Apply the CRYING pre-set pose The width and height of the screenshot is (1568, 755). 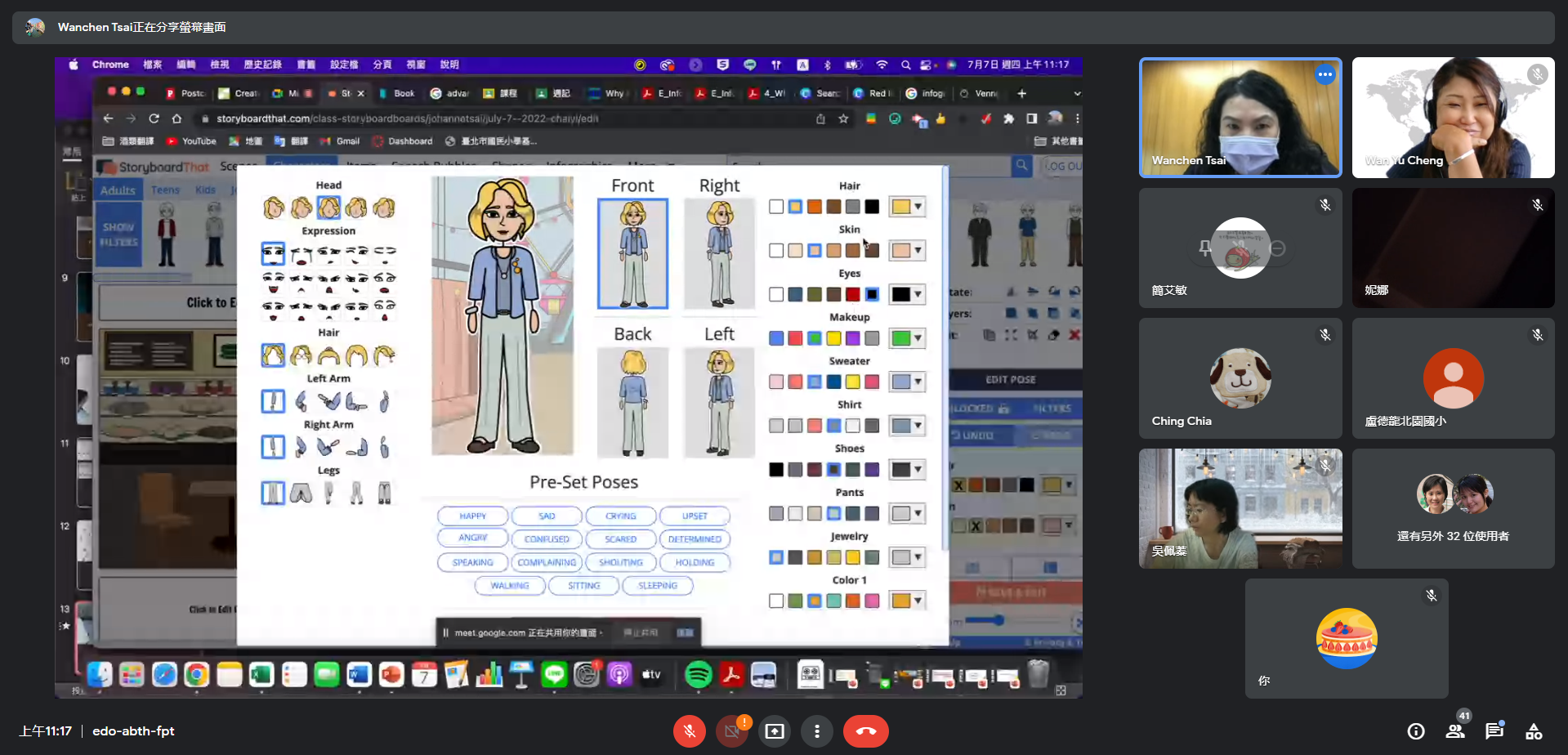point(621,516)
